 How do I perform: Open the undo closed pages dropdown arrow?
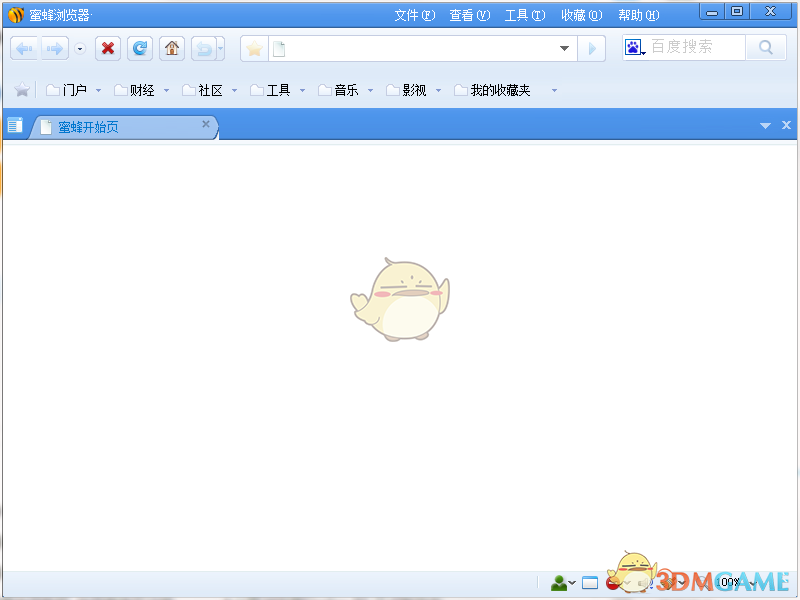(x=221, y=48)
